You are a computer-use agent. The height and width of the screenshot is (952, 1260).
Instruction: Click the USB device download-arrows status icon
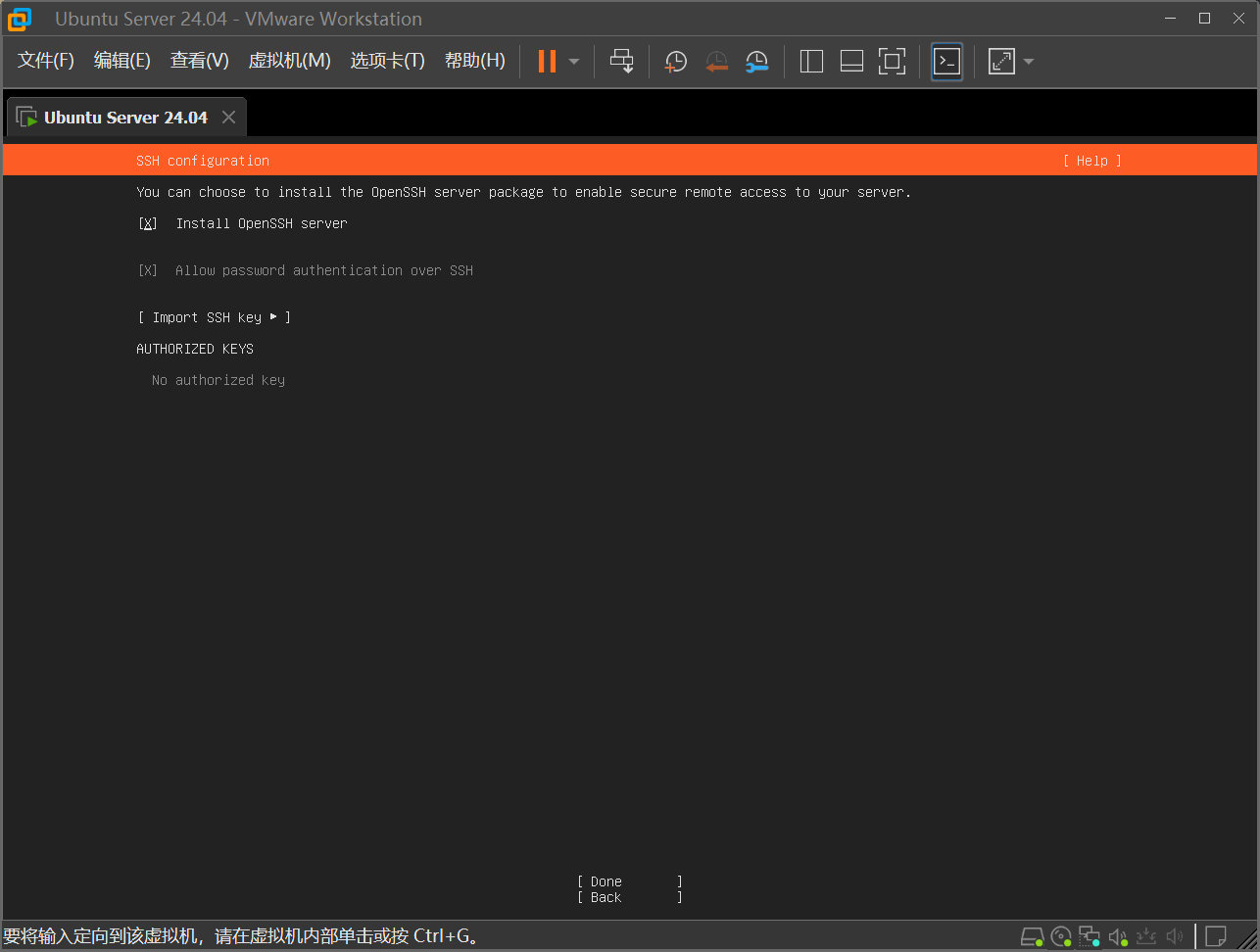point(1147,936)
